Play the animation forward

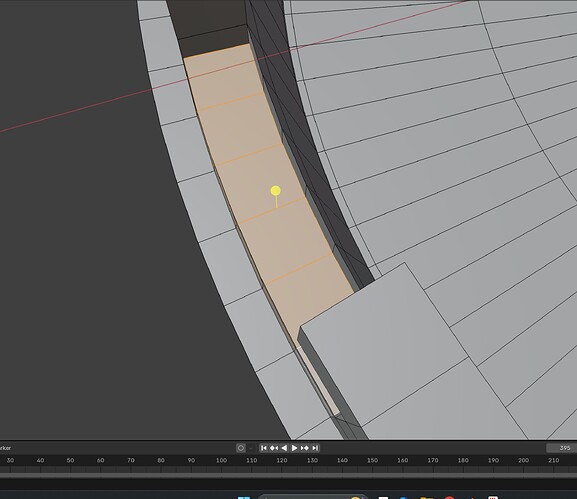(294, 448)
